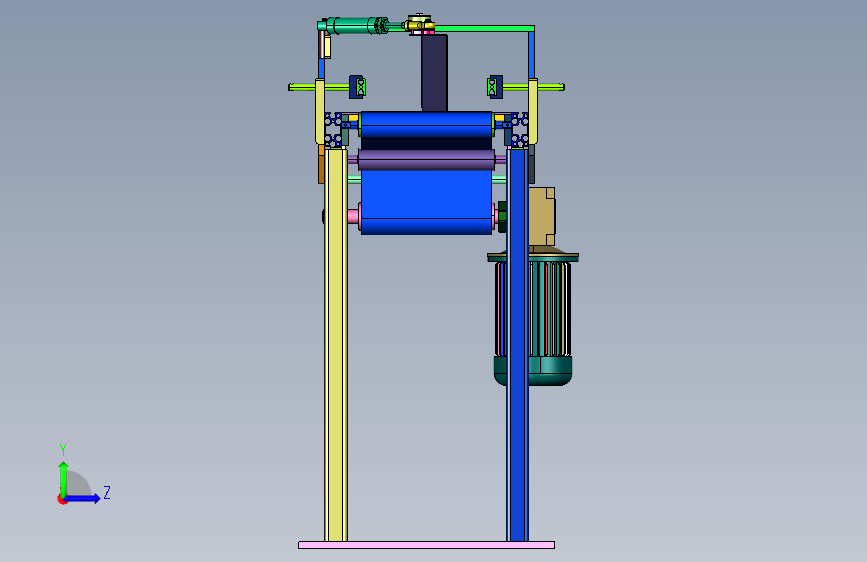
Task: Select the pink base plate
Action: click(426, 545)
